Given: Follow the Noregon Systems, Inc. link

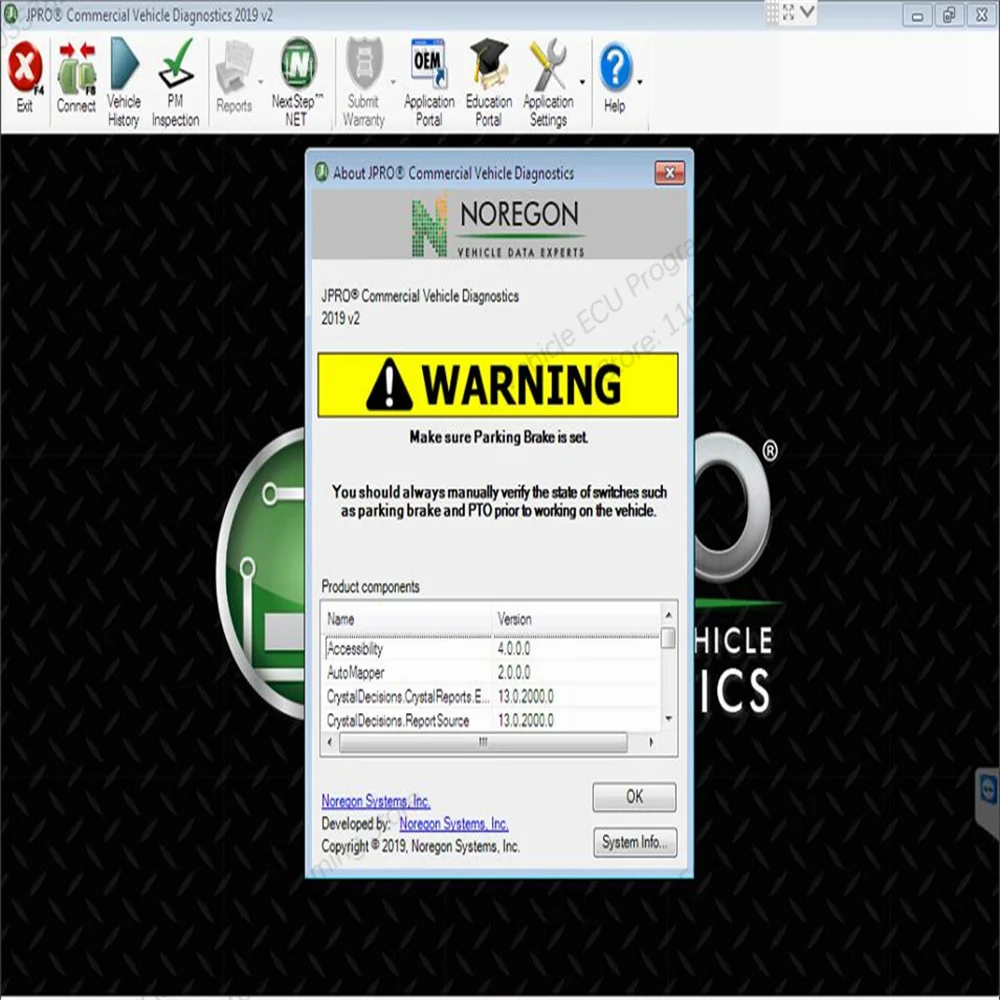Looking at the screenshot, I should click(x=376, y=800).
